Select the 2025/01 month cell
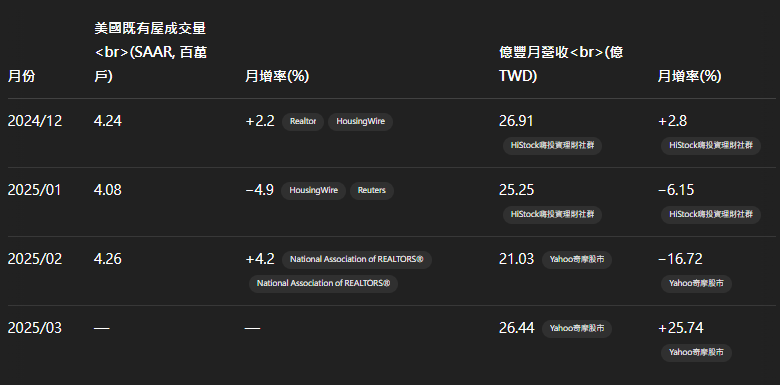Screen dimensions: 780x385 [34, 191]
